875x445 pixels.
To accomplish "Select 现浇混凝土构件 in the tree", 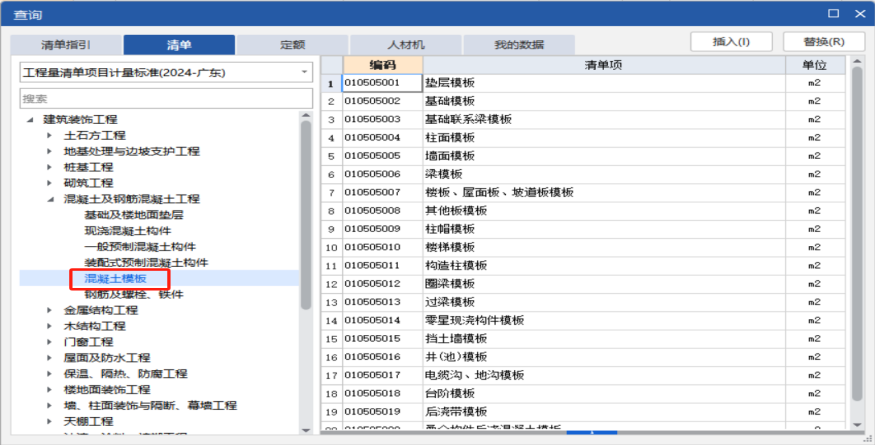I will pyautogui.click(x=128, y=231).
